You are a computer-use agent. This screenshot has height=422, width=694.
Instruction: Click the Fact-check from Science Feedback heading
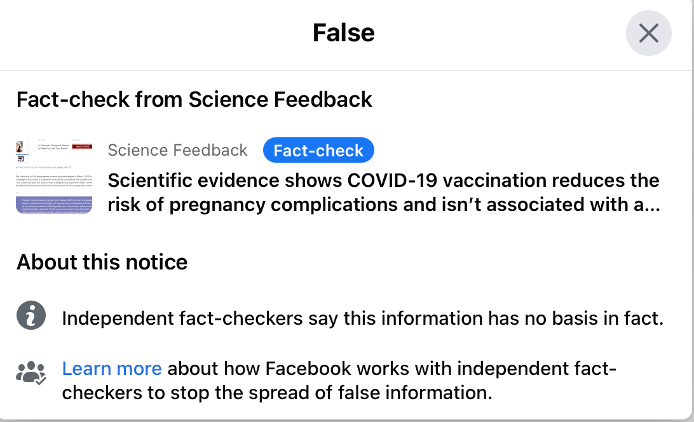tap(194, 99)
